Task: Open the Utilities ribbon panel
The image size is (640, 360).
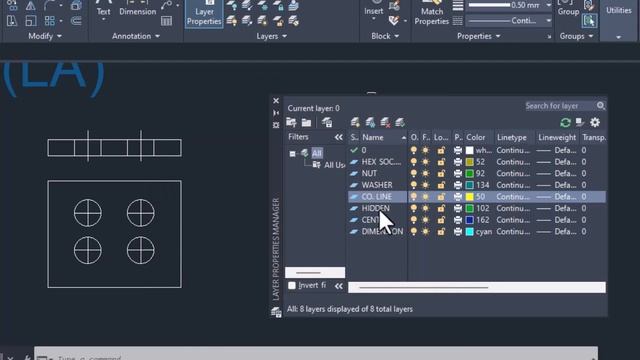Action: [619, 20]
